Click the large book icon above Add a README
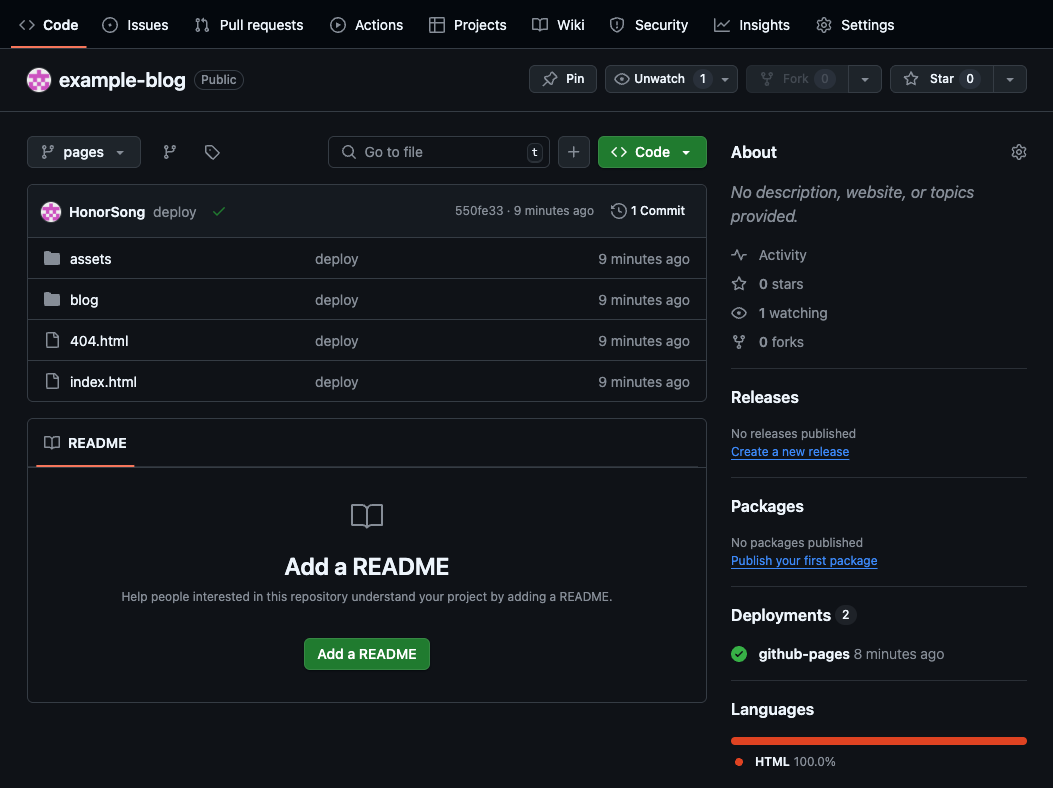The height and width of the screenshot is (788, 1053). coord(367,516)
